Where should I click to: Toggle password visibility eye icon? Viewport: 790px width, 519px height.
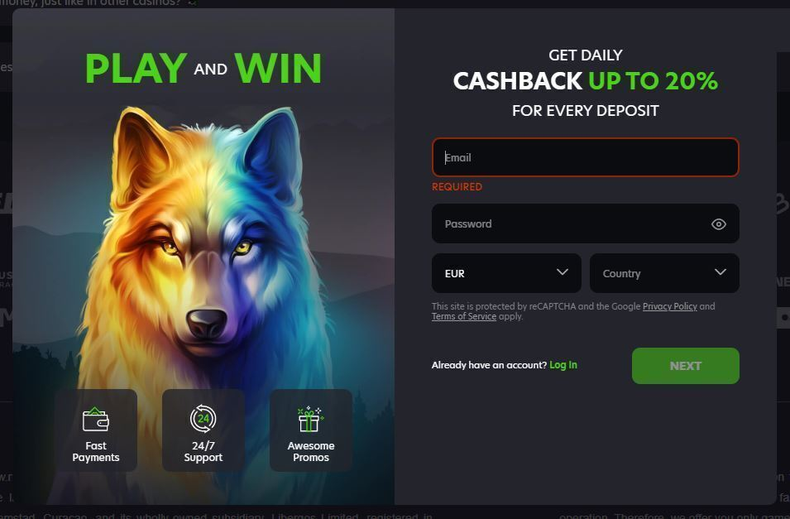pos(718,224)
